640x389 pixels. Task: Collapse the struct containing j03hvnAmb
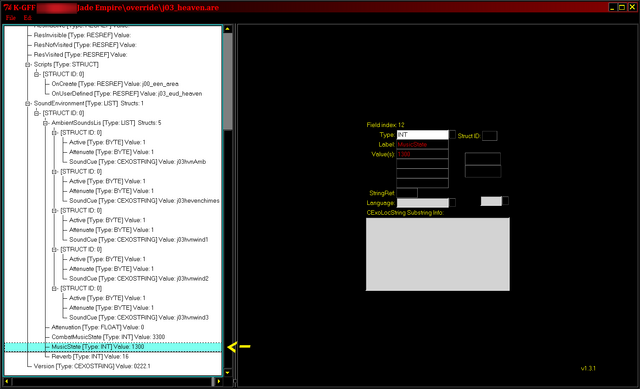pos(54,133)
